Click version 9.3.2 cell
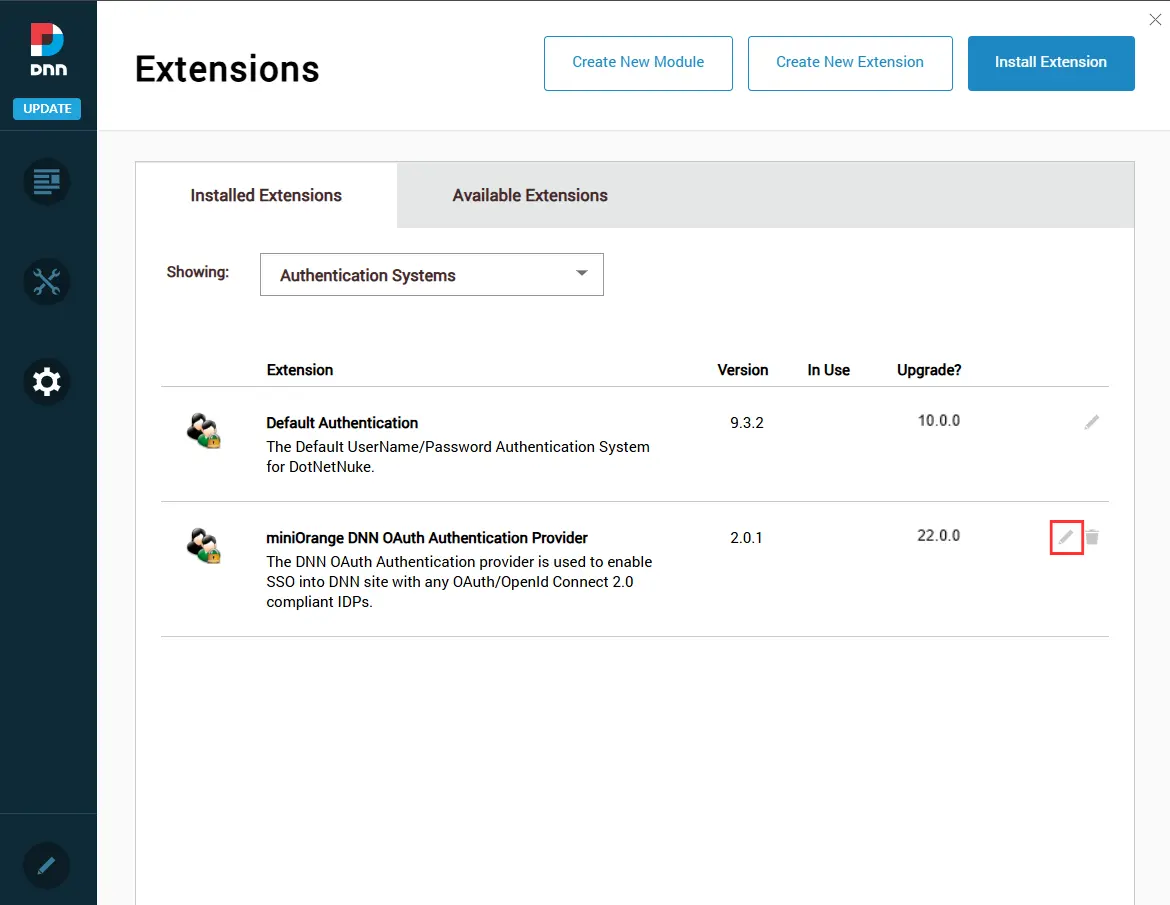The width and height of the screenshot is (1170, 905). click(x=746, y=423)
